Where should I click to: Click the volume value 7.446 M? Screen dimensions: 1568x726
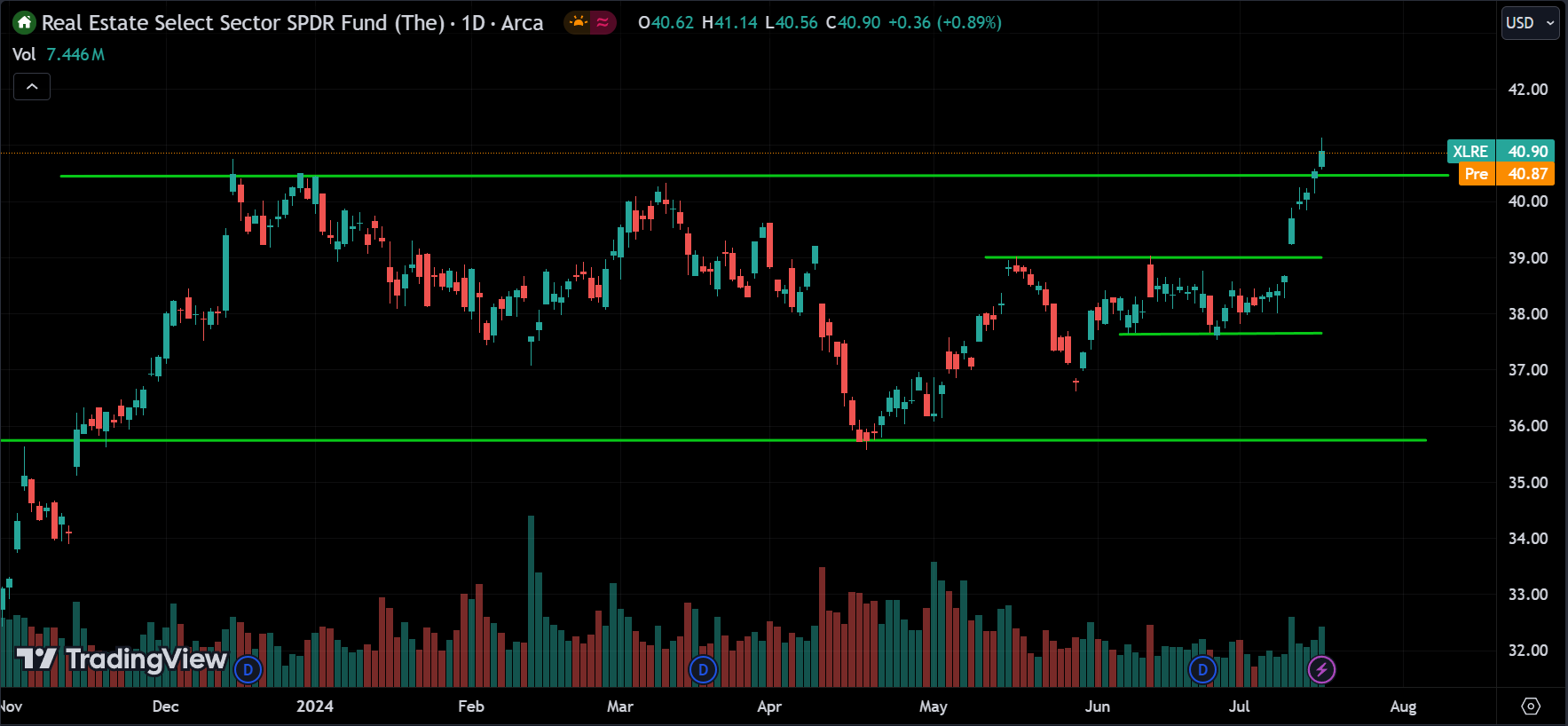click(x=75, y=54)
